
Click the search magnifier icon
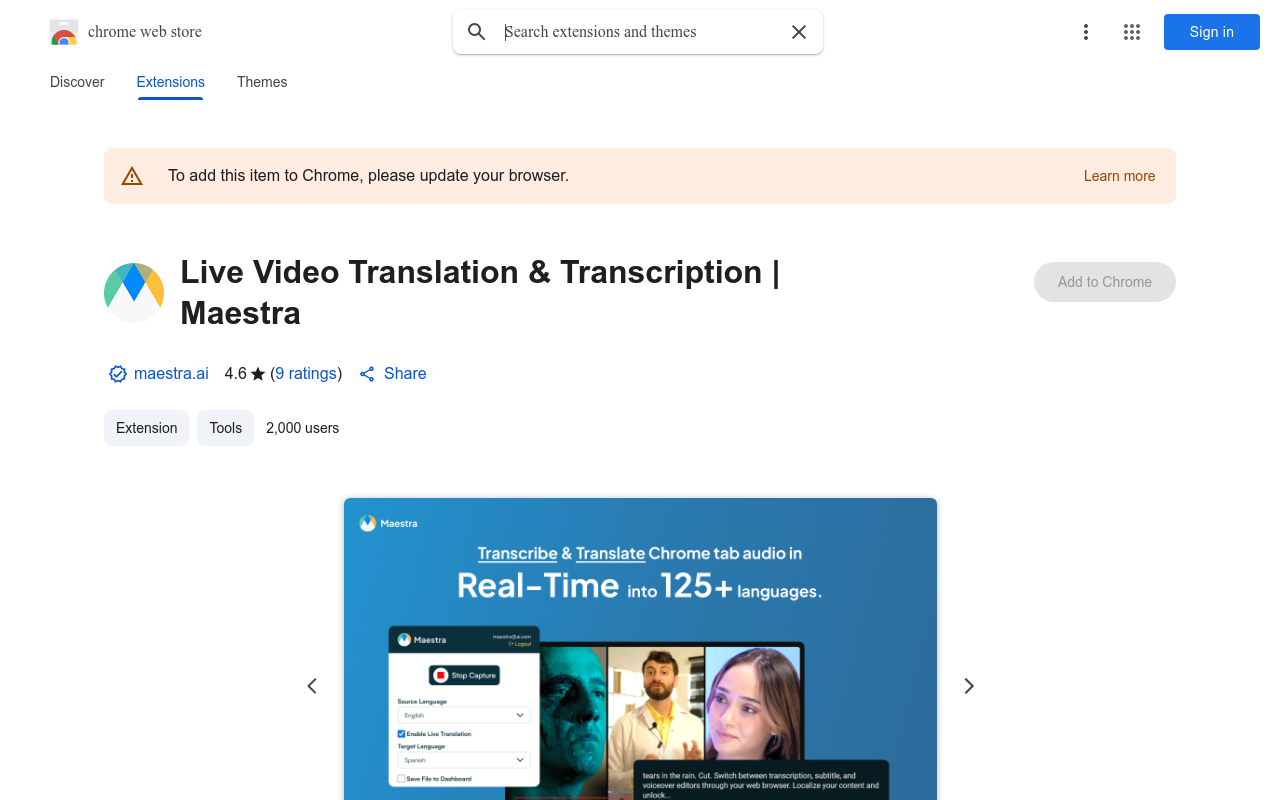pyautogui.click(x=477, y=32)
